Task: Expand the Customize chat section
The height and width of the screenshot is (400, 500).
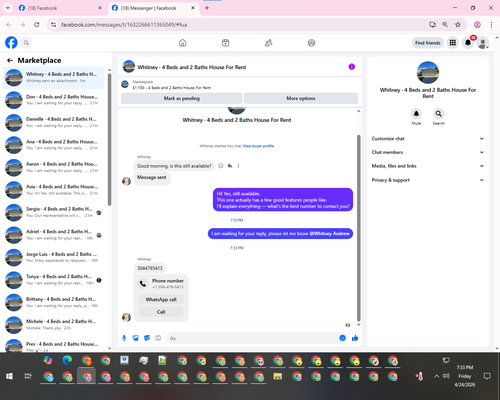Action: (x=428, y=139)
